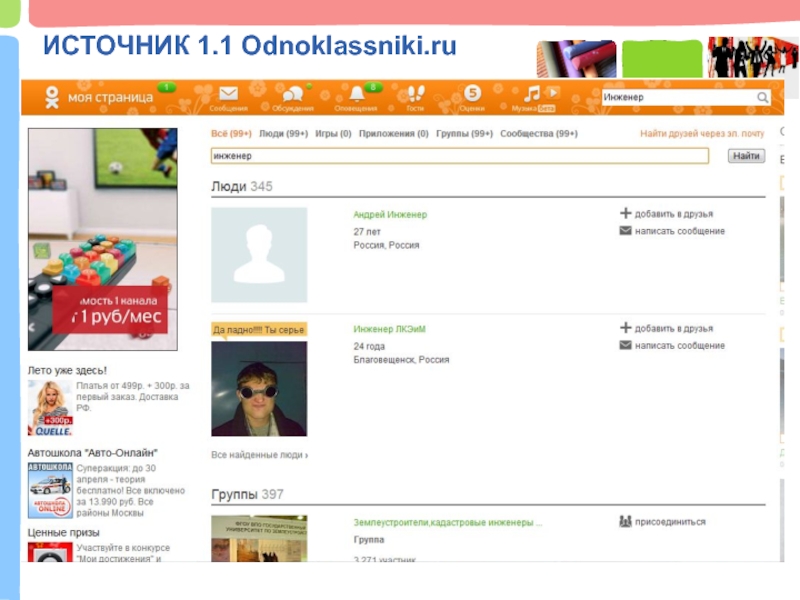Click envelope icon to message Инженер ЛКЭиМ

coord(626,345)
